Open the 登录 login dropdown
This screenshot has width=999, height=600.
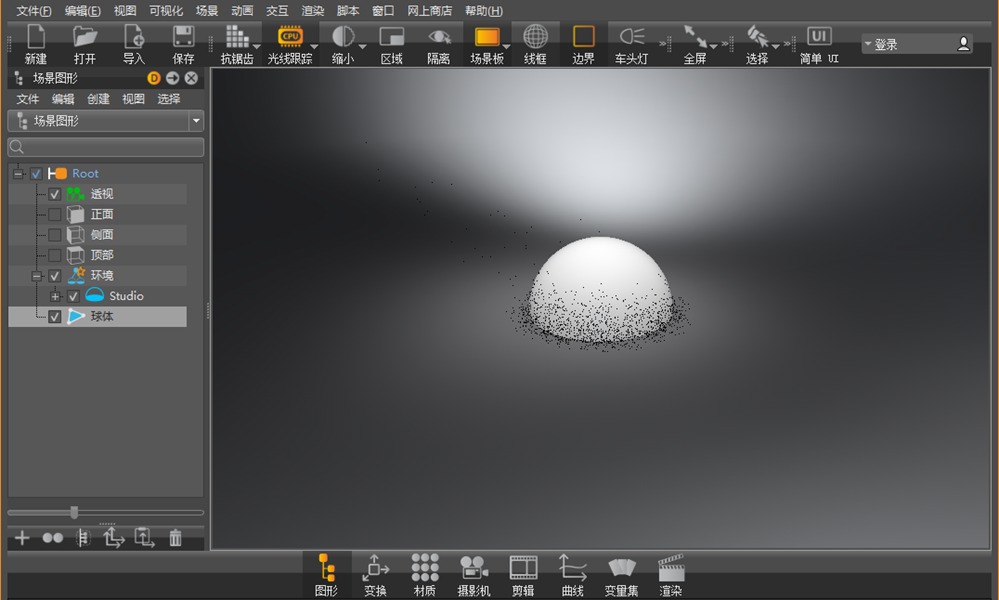point(868,43)
